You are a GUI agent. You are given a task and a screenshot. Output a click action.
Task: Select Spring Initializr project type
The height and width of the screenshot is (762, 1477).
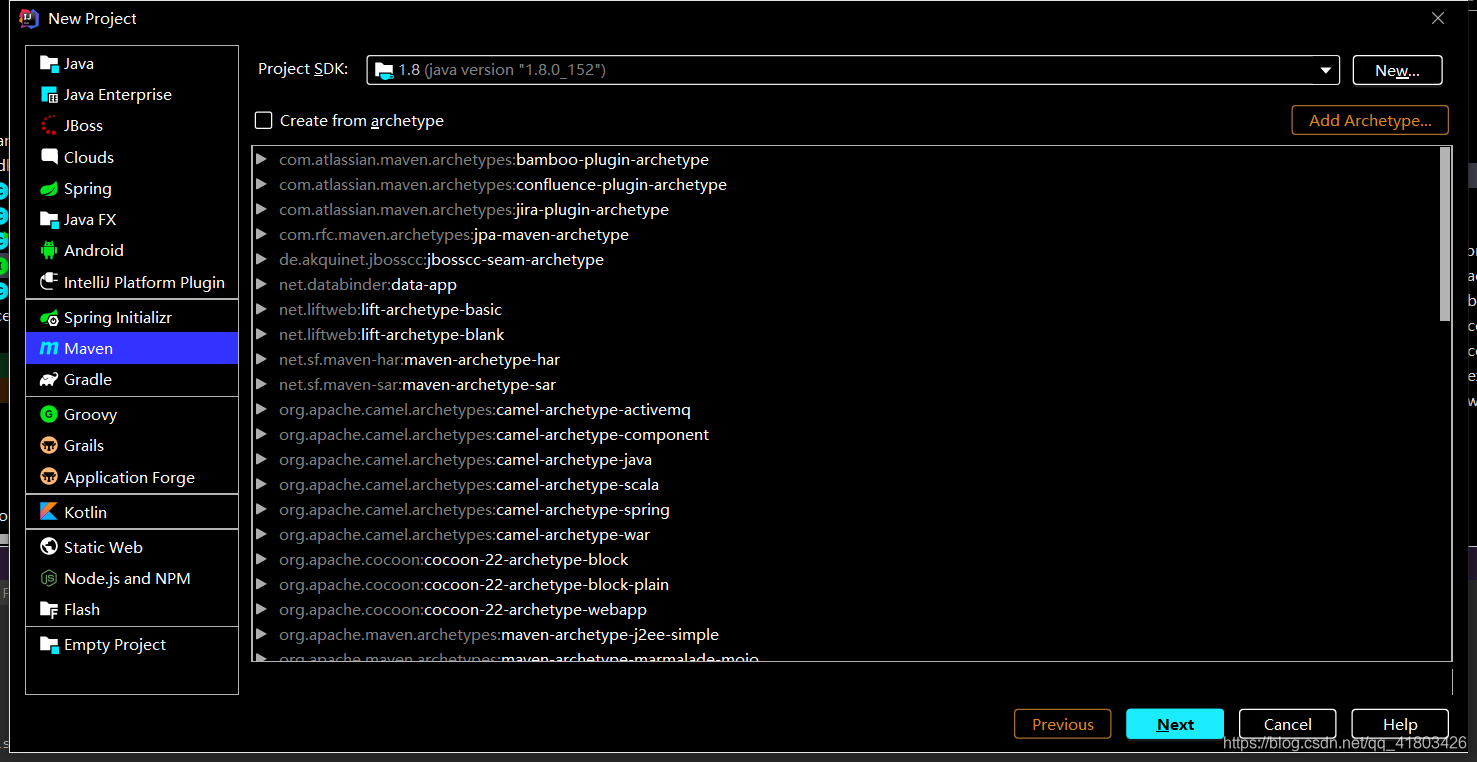pos(132,318)
